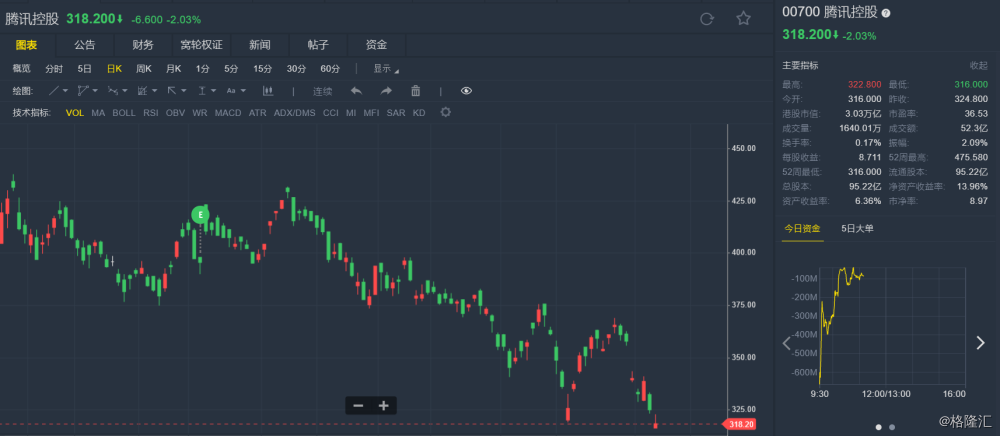Viewport: 1000px width, 436px height.
Task: Select the 分时 intraday view
Action: click(54, 69)
